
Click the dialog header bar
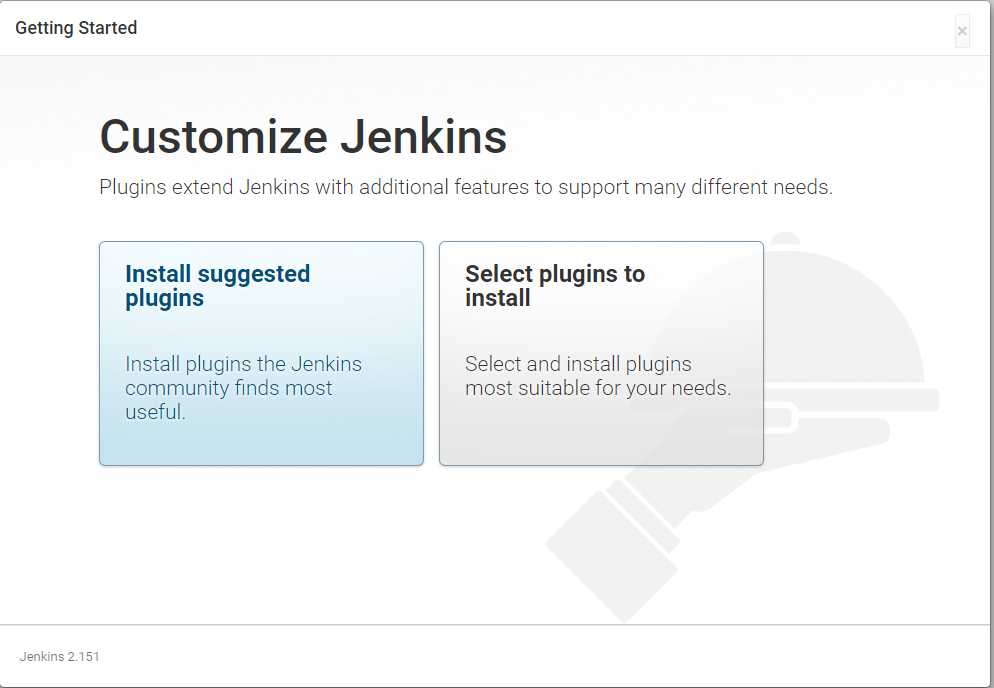[494, 28]
